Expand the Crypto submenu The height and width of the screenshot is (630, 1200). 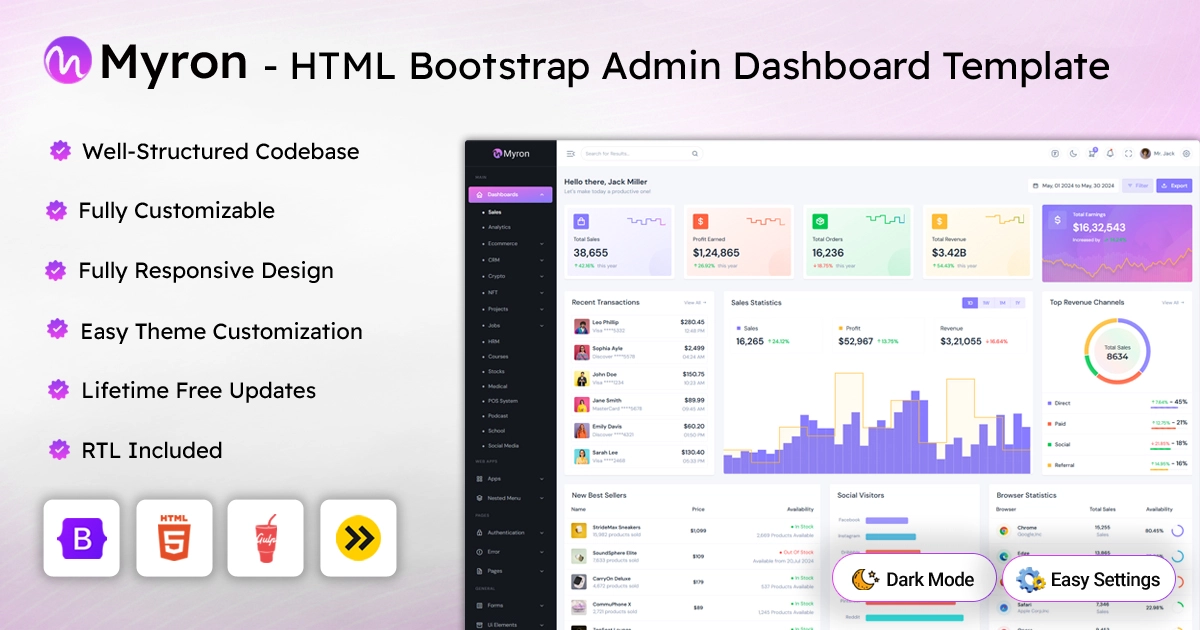coord(510,276)
